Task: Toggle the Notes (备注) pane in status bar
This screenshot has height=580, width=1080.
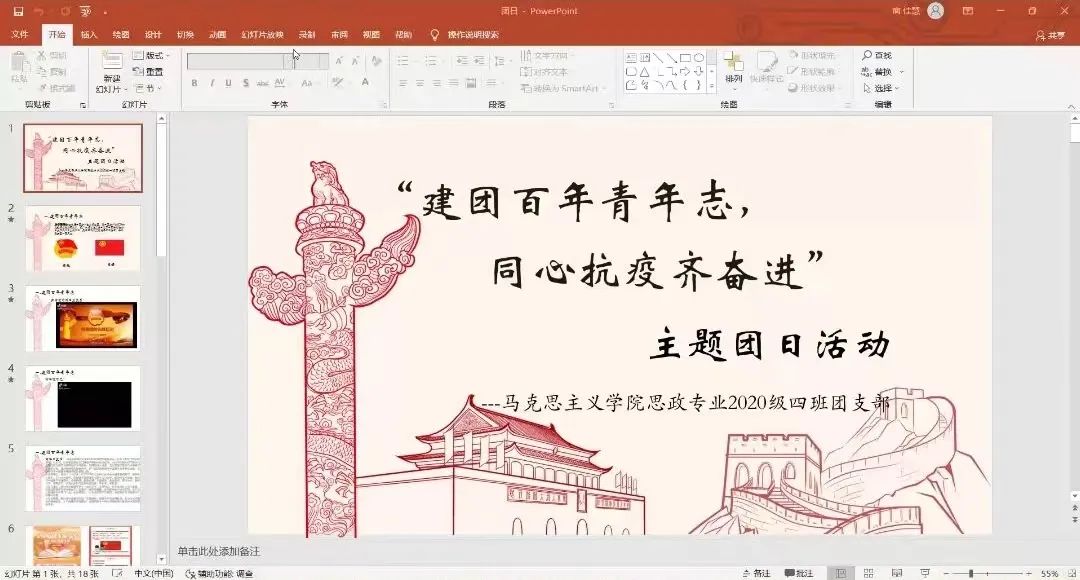Action: tap(755, 573)
